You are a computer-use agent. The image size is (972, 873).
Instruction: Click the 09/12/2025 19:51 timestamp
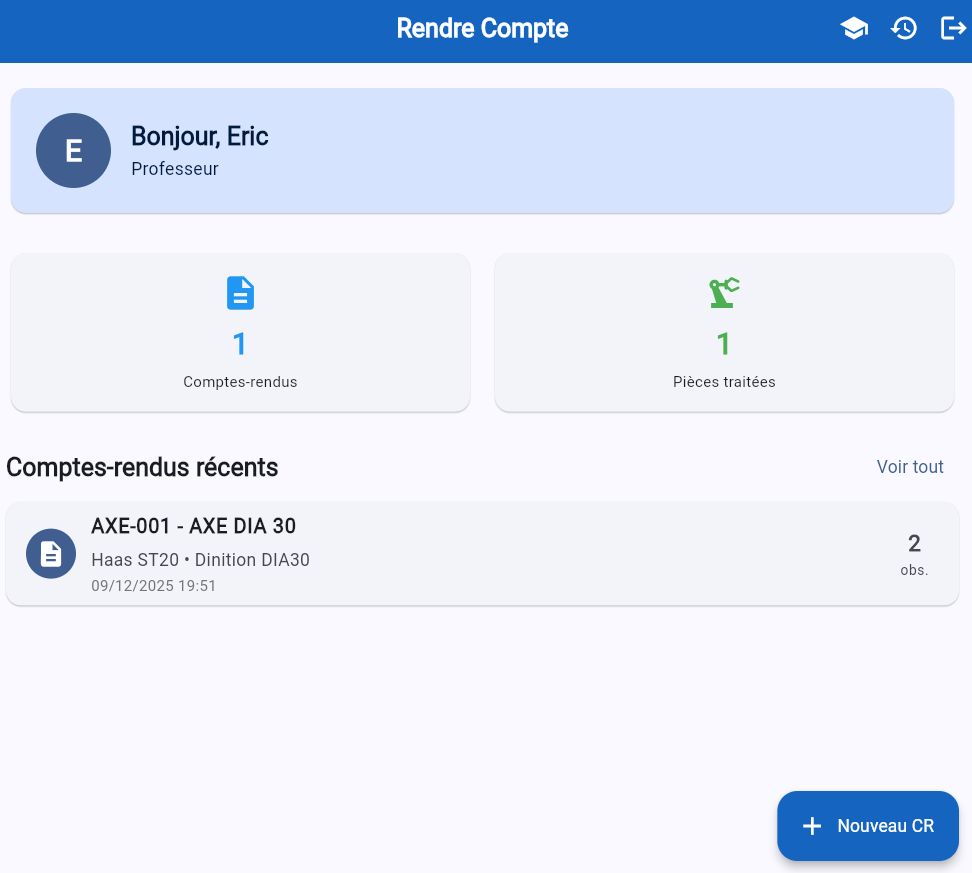[x=153, y=586]
